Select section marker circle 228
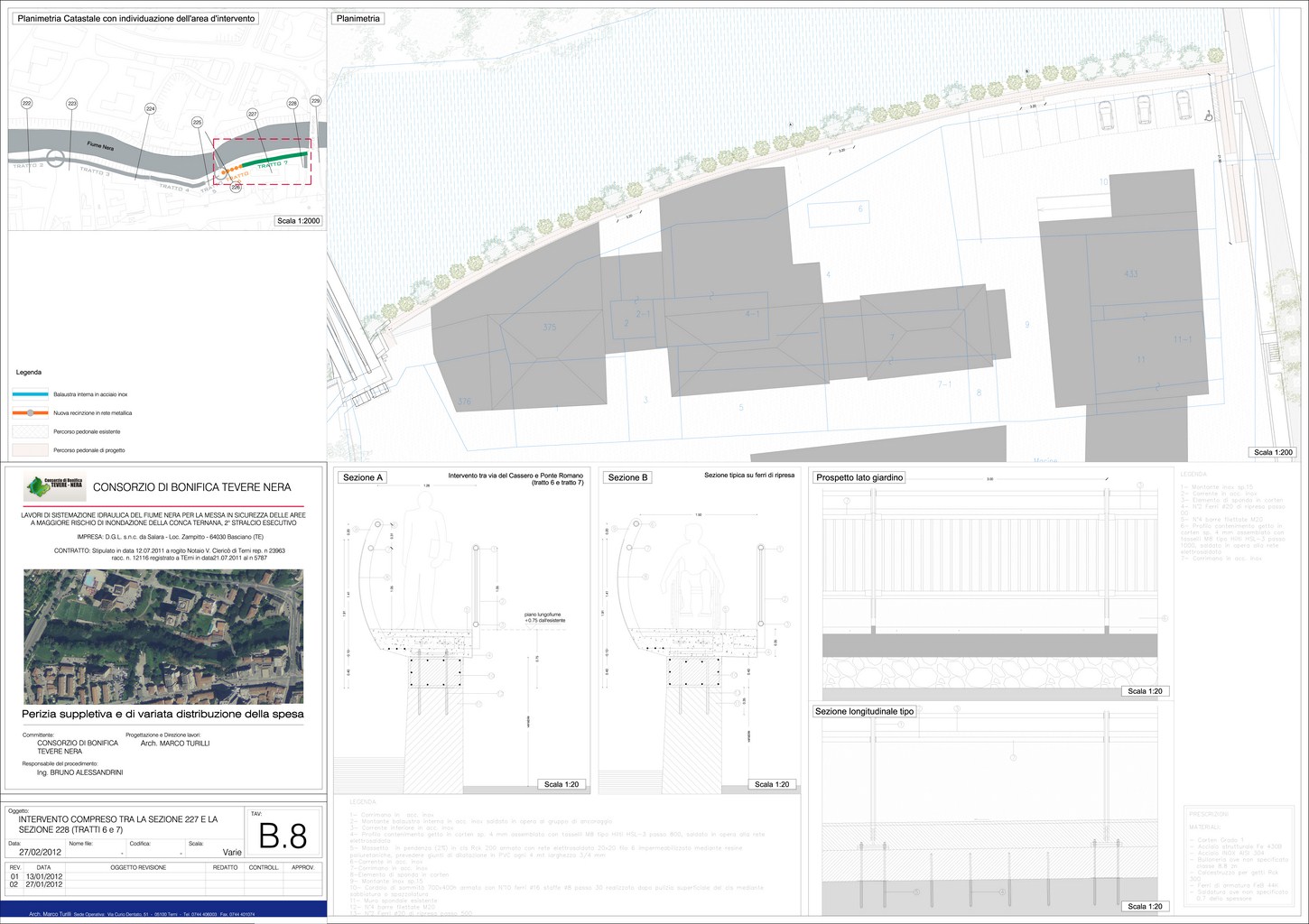The height and width of the screenshot is (924, 1309). [292, 104]
